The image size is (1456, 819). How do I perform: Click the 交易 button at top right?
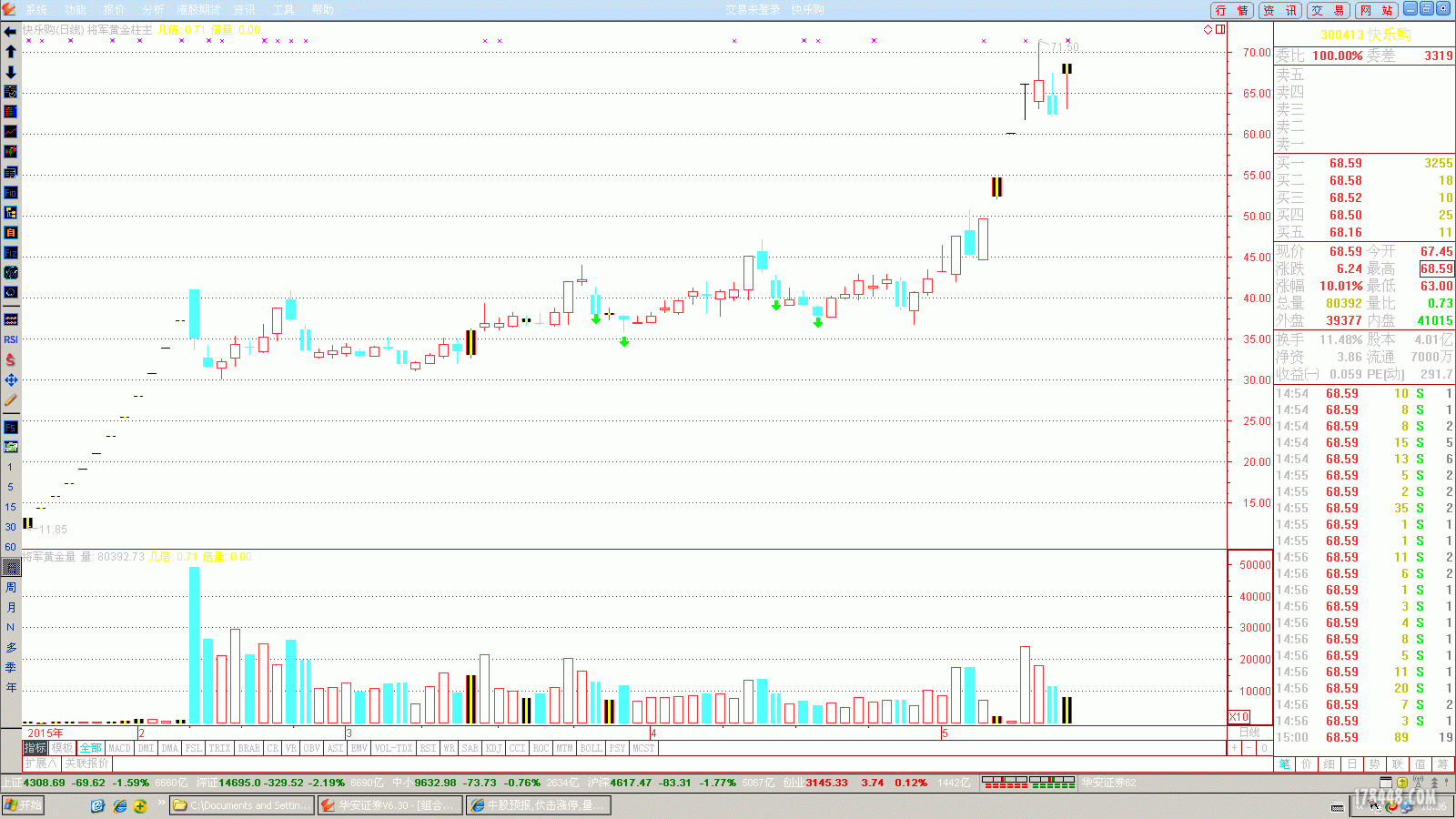(x=1329, y=10)
